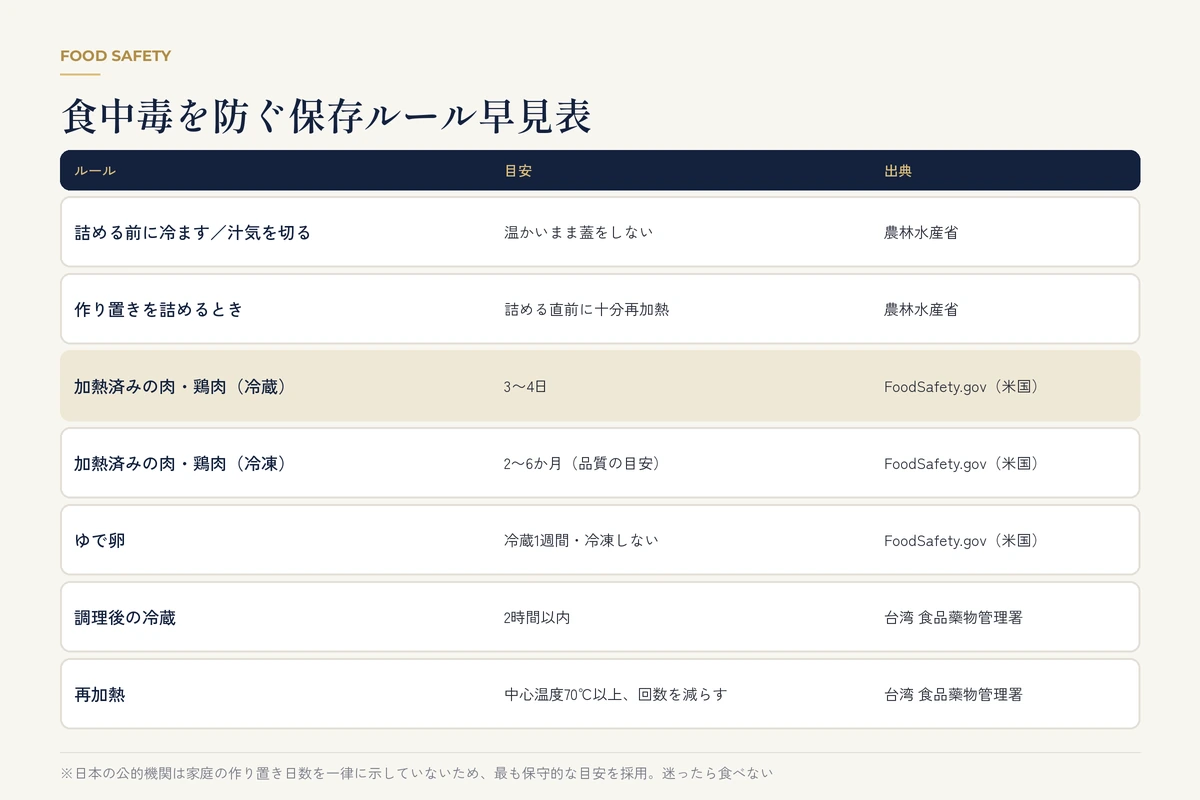Screen dimensions: 1200x800
Task: Select the rule "作り置きを詰めるとき"
Action: [x=159, y=309]
